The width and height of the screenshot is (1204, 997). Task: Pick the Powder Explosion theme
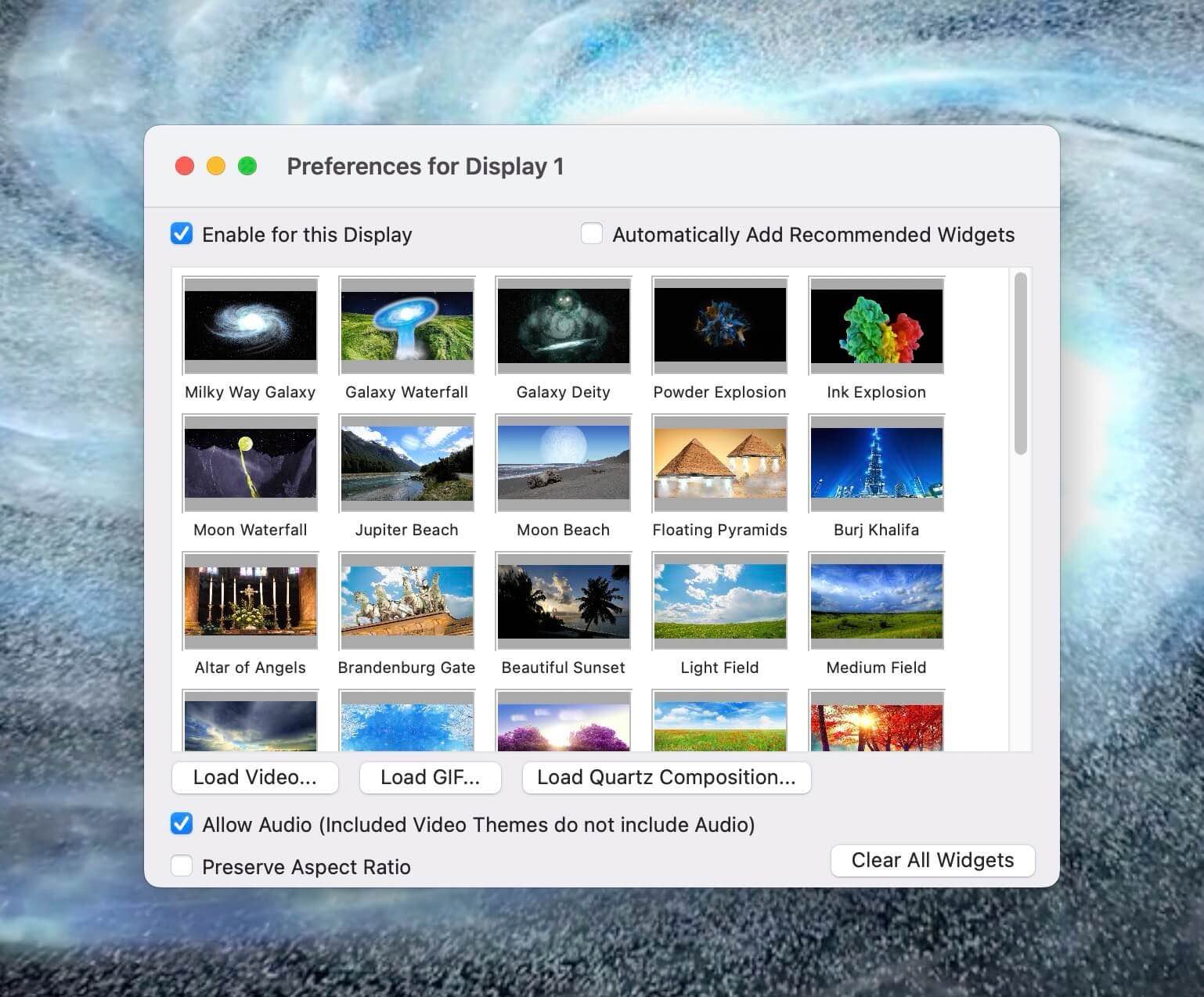tap(719, 326)
